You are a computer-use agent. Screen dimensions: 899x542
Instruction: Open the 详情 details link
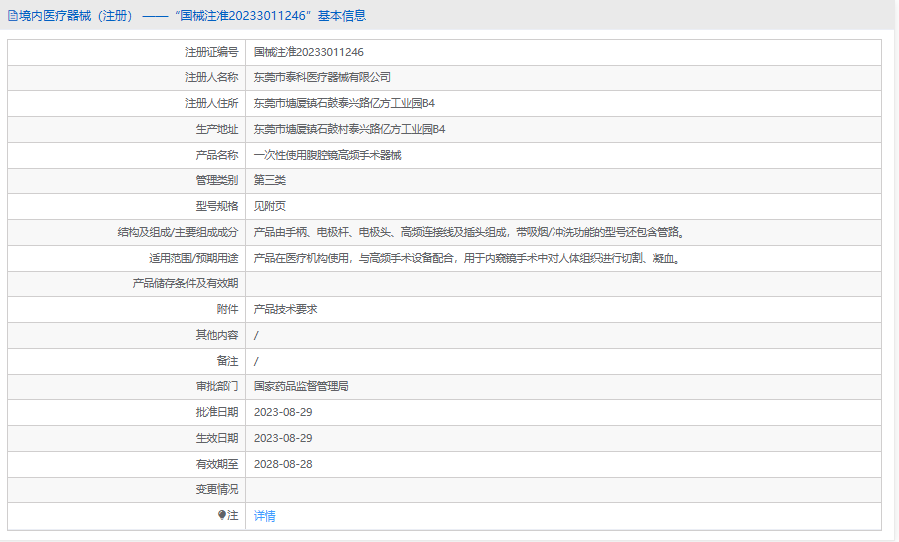point(264,516)
